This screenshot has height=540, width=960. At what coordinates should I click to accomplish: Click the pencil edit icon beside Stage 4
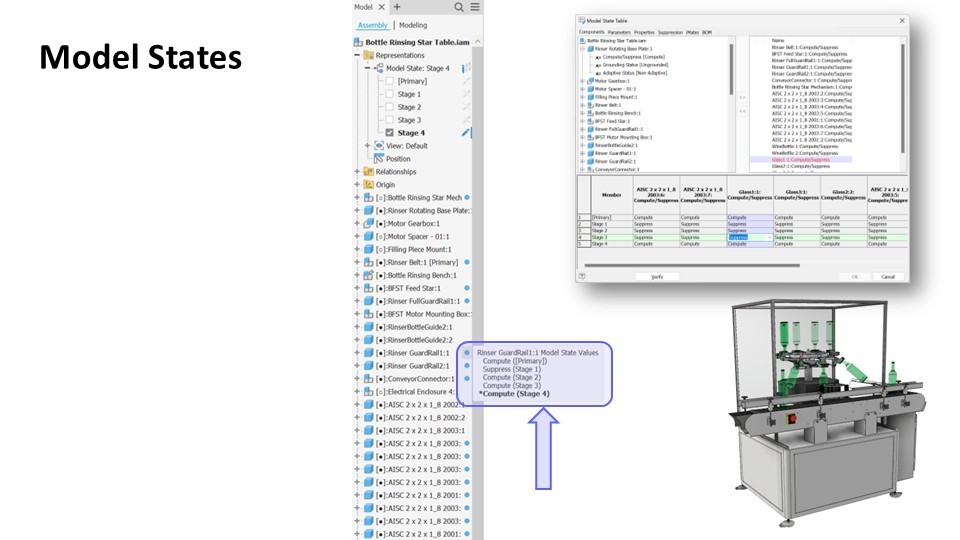coord(466,132)
